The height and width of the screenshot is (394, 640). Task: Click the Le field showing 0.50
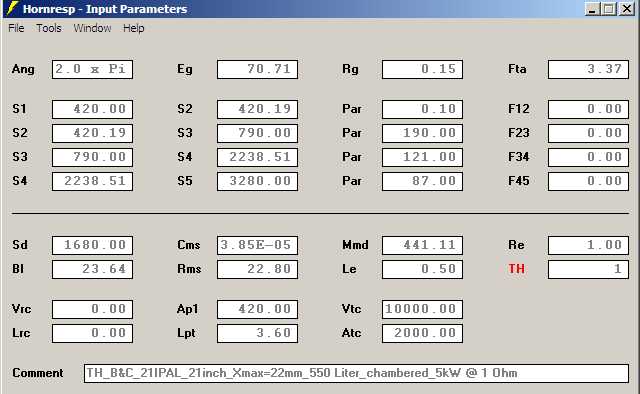(x=422, y=269)
